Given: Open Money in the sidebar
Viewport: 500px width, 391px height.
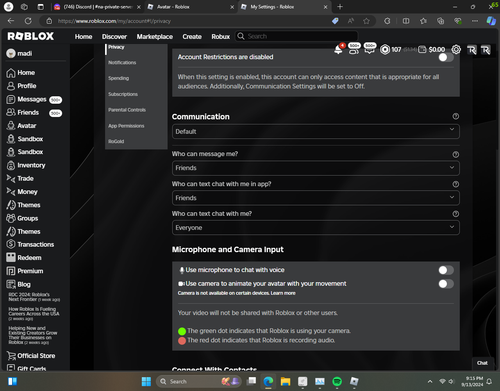Looking at the screenshot, I should click(x=22, y=192).
